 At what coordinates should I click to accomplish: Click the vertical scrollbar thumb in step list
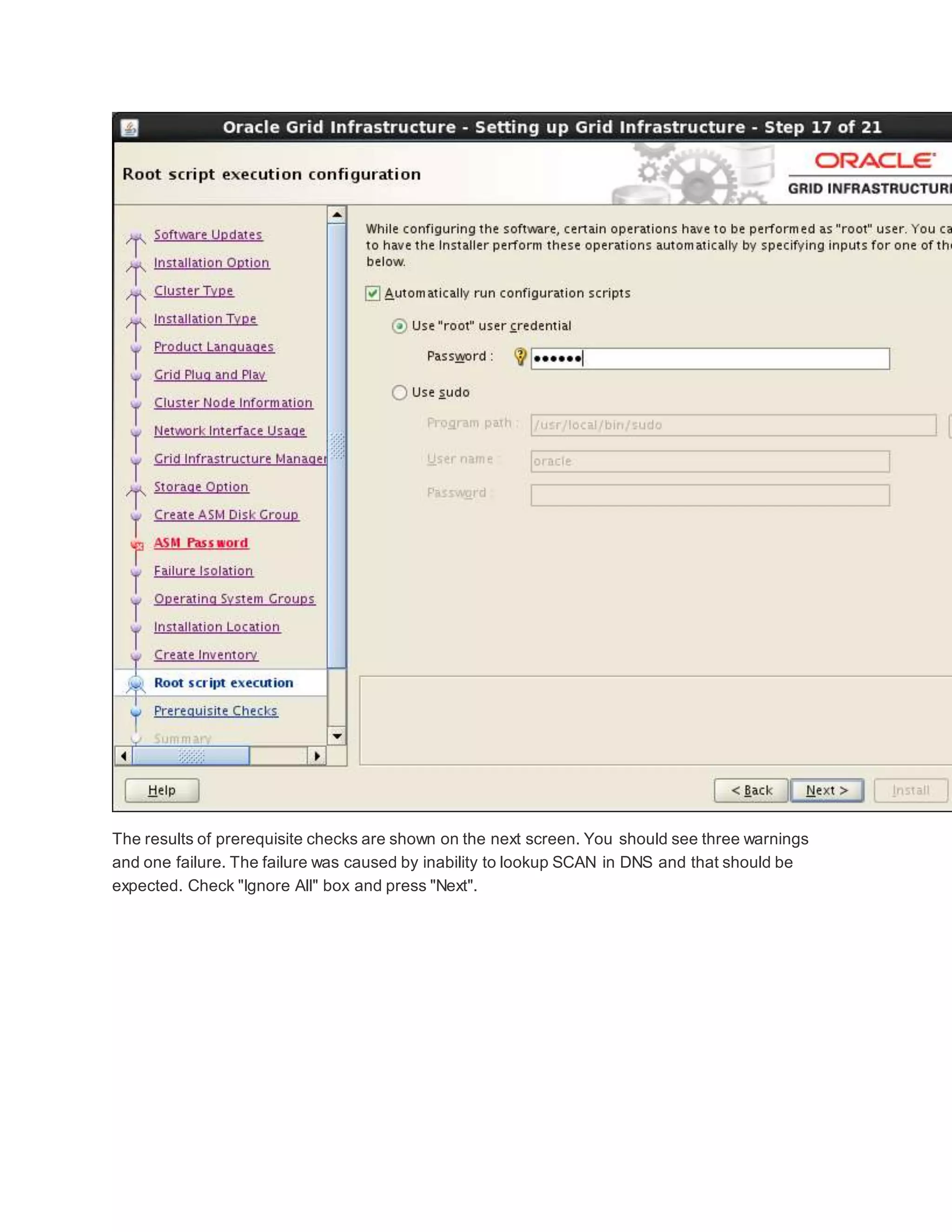point(337,446)
